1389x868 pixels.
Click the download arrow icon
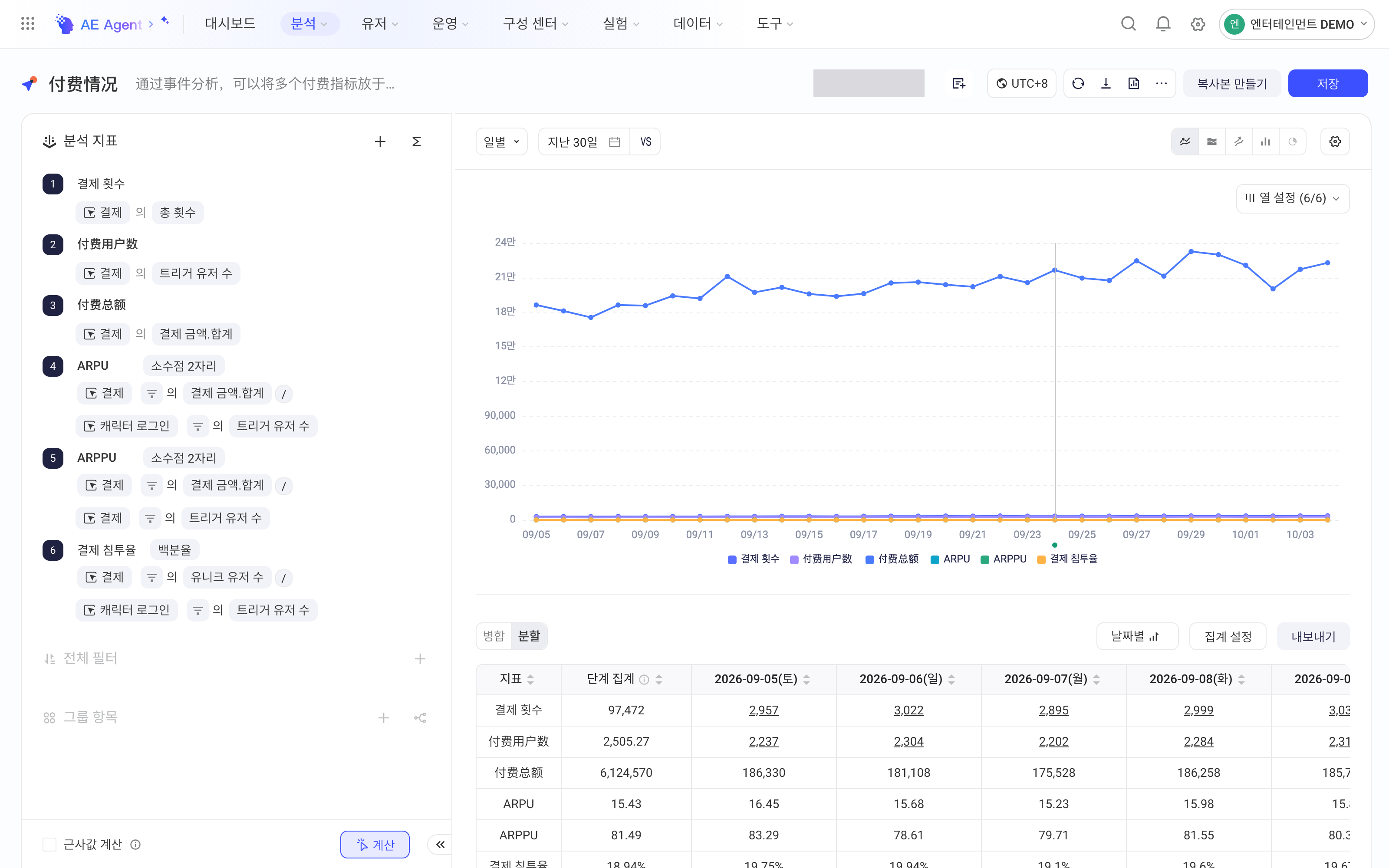click(x=1106, y=84)
